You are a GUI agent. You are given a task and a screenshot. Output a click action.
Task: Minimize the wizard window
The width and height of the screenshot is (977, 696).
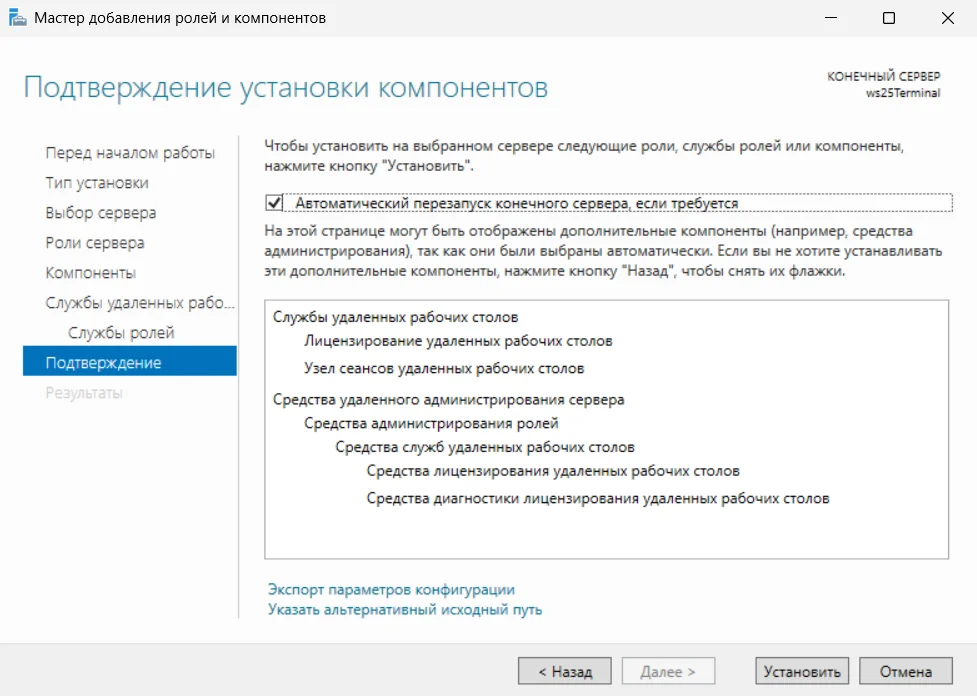[831, 18]
